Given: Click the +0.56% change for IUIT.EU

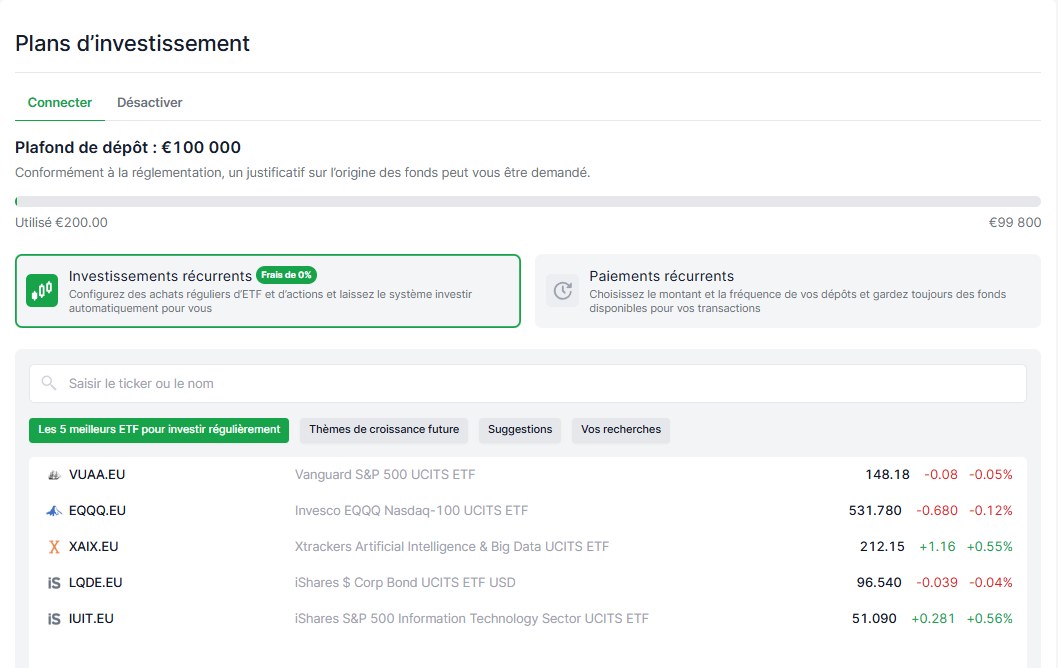Looking at the screenshot, I should (x=990, y=619).
